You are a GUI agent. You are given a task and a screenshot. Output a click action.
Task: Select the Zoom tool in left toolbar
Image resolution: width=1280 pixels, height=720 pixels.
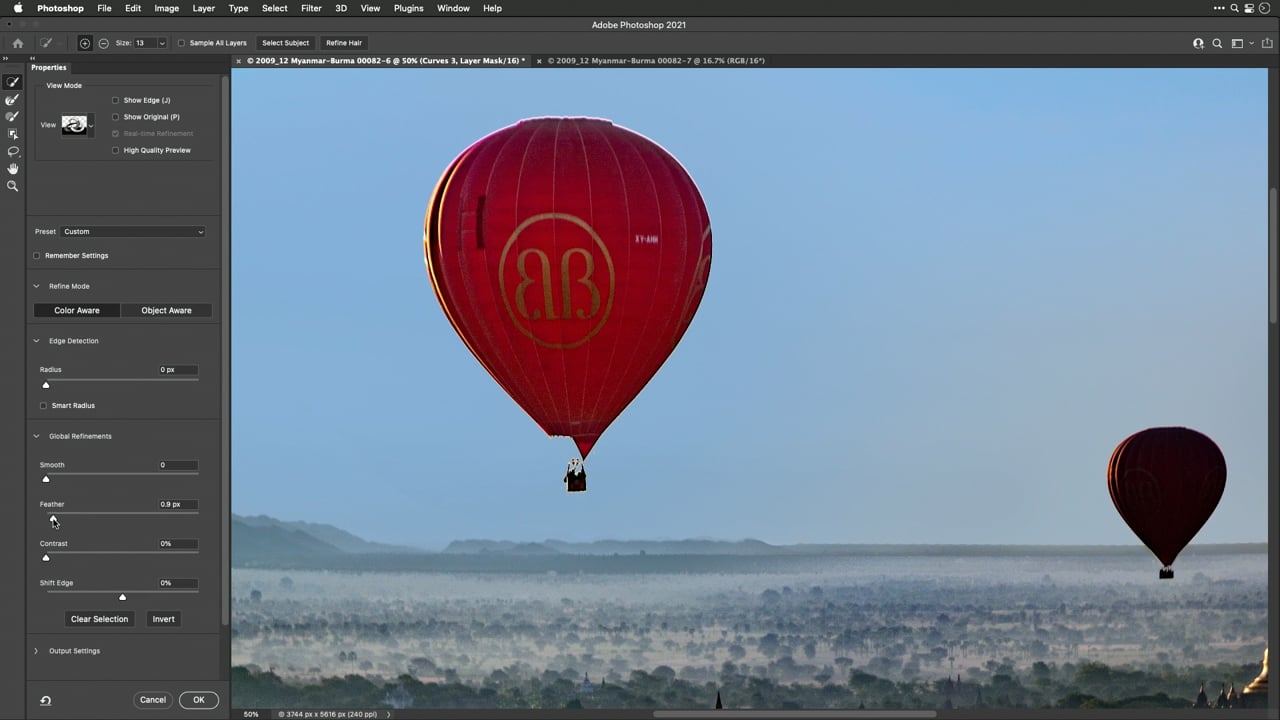[12, 186]
